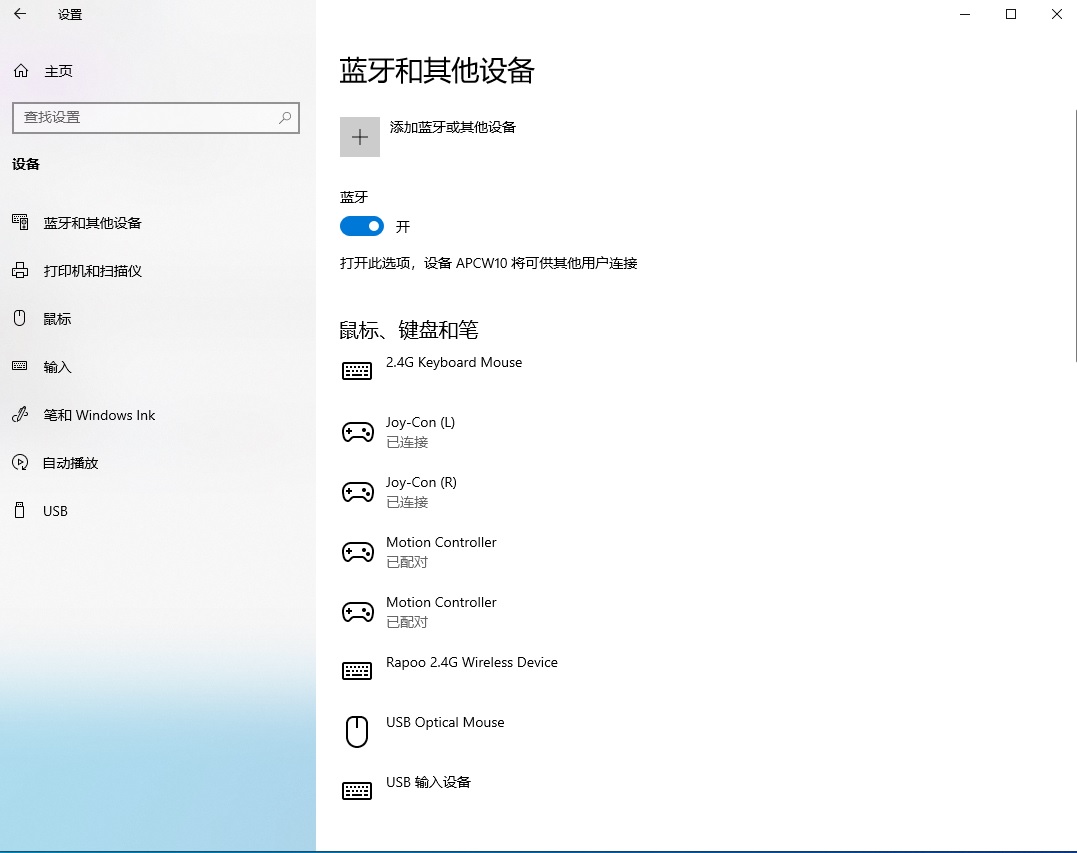Viewport: 1077px width, 853px height.
Task: Click the plus icon to add device
Action: click(360, 137)
